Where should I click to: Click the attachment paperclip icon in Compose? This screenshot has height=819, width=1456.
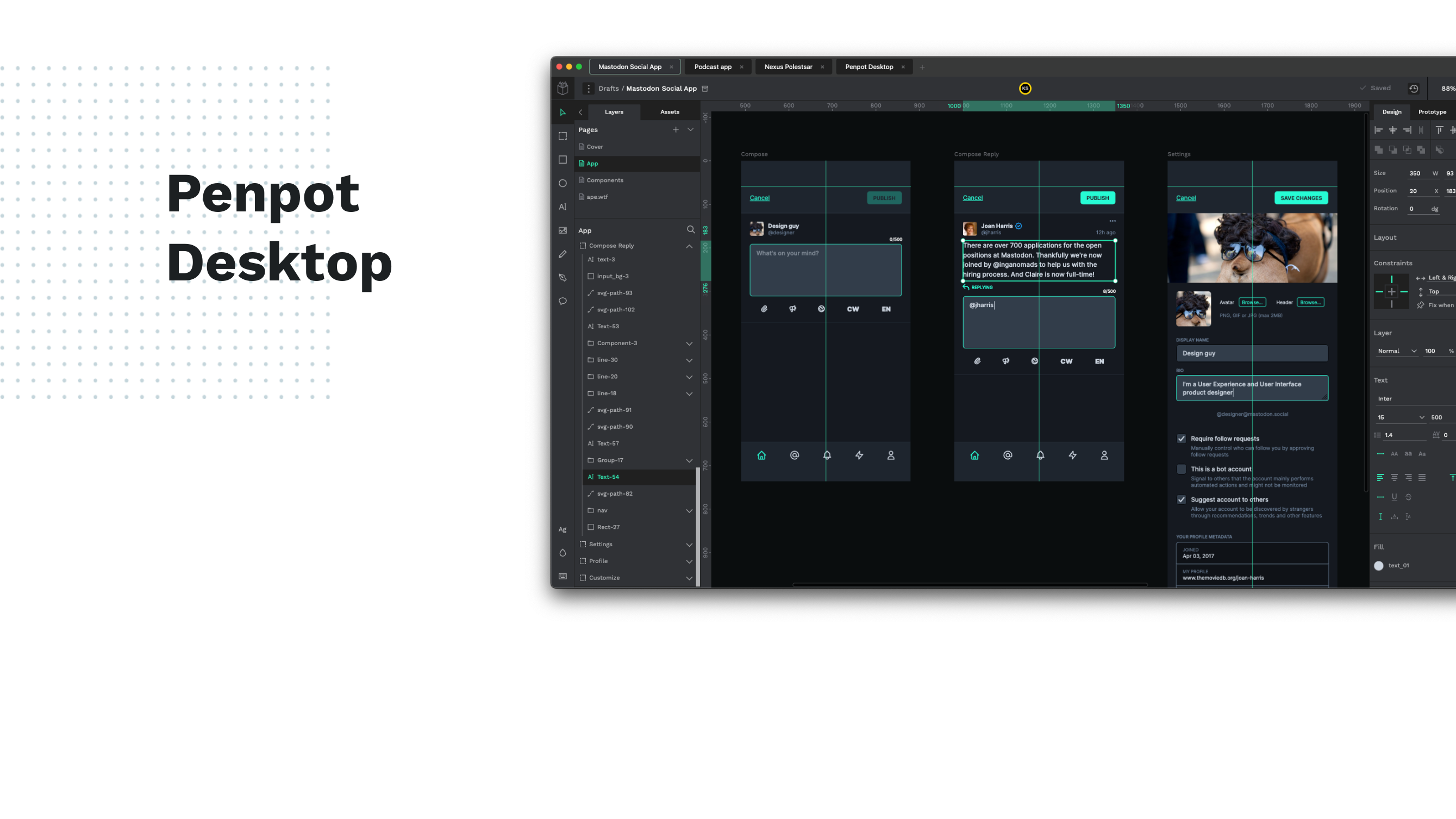[764, 309]
